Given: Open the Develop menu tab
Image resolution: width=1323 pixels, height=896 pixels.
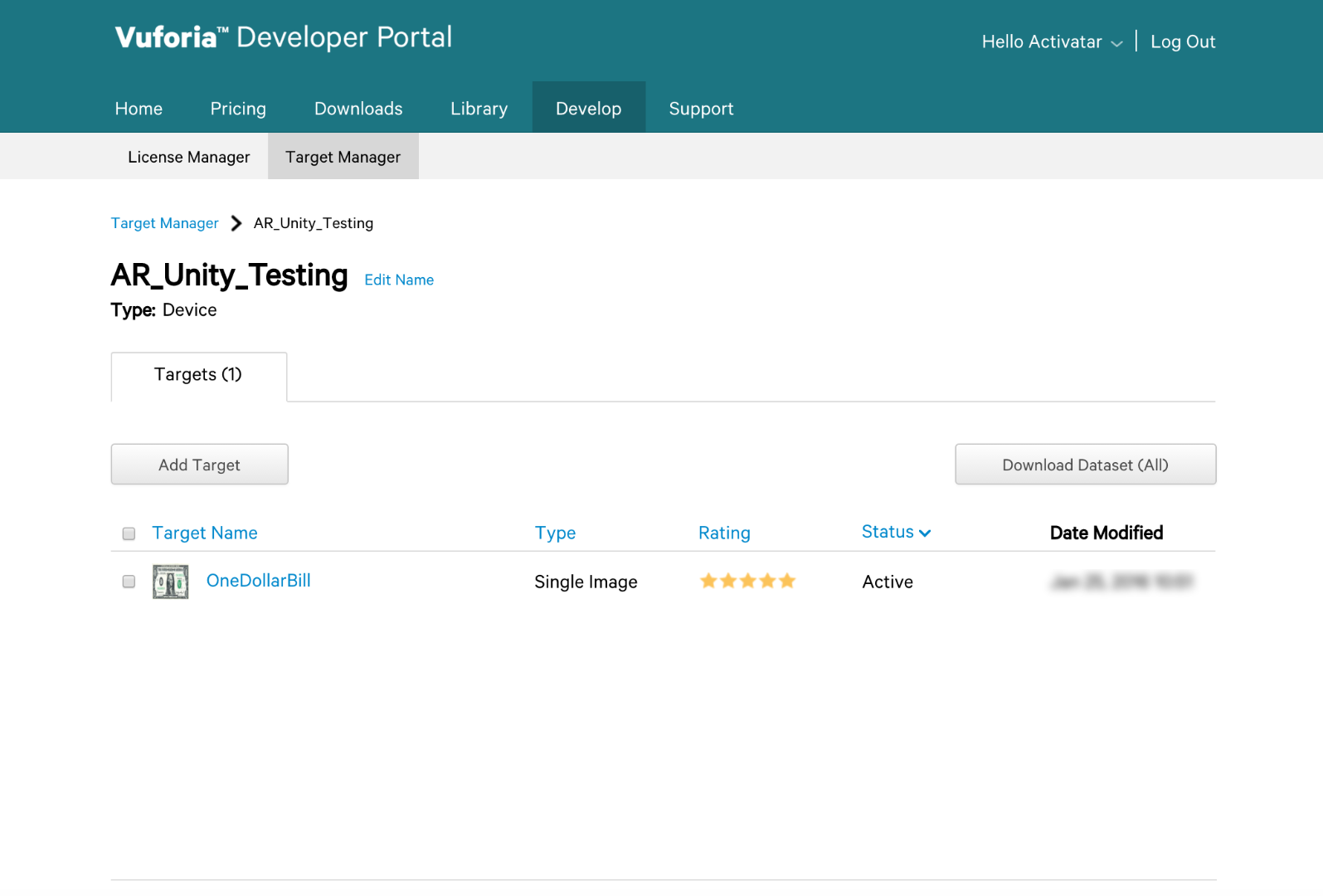Looking at the screenshot, I should (588, 109).
